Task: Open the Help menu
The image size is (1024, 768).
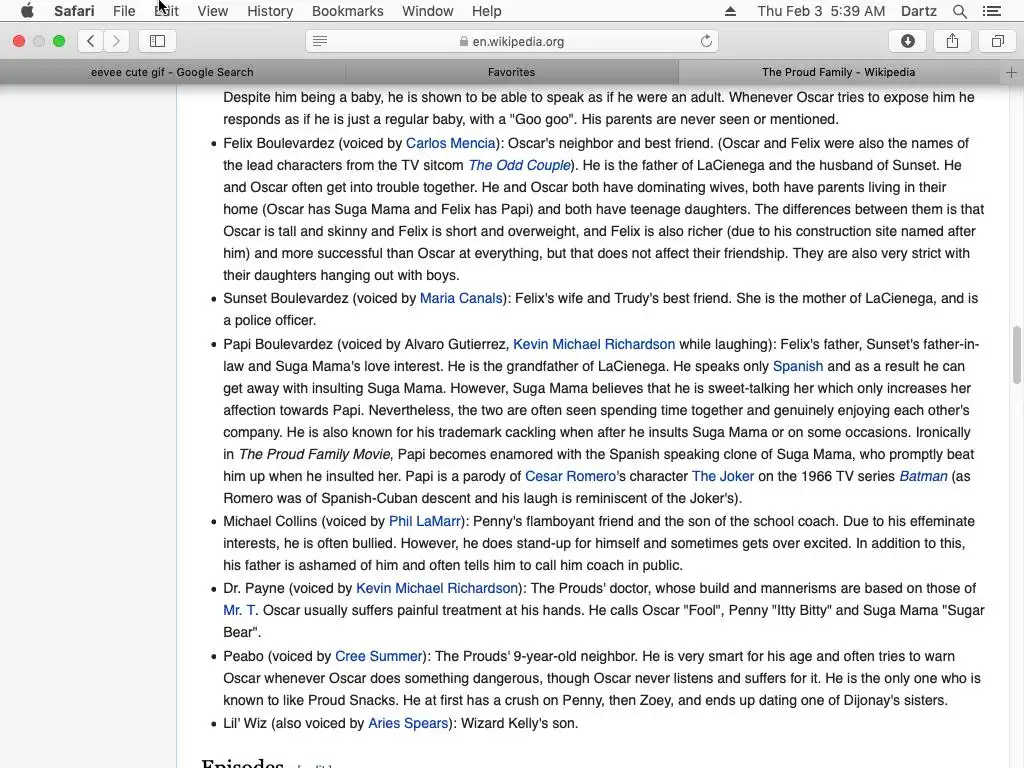Action: 487,11
